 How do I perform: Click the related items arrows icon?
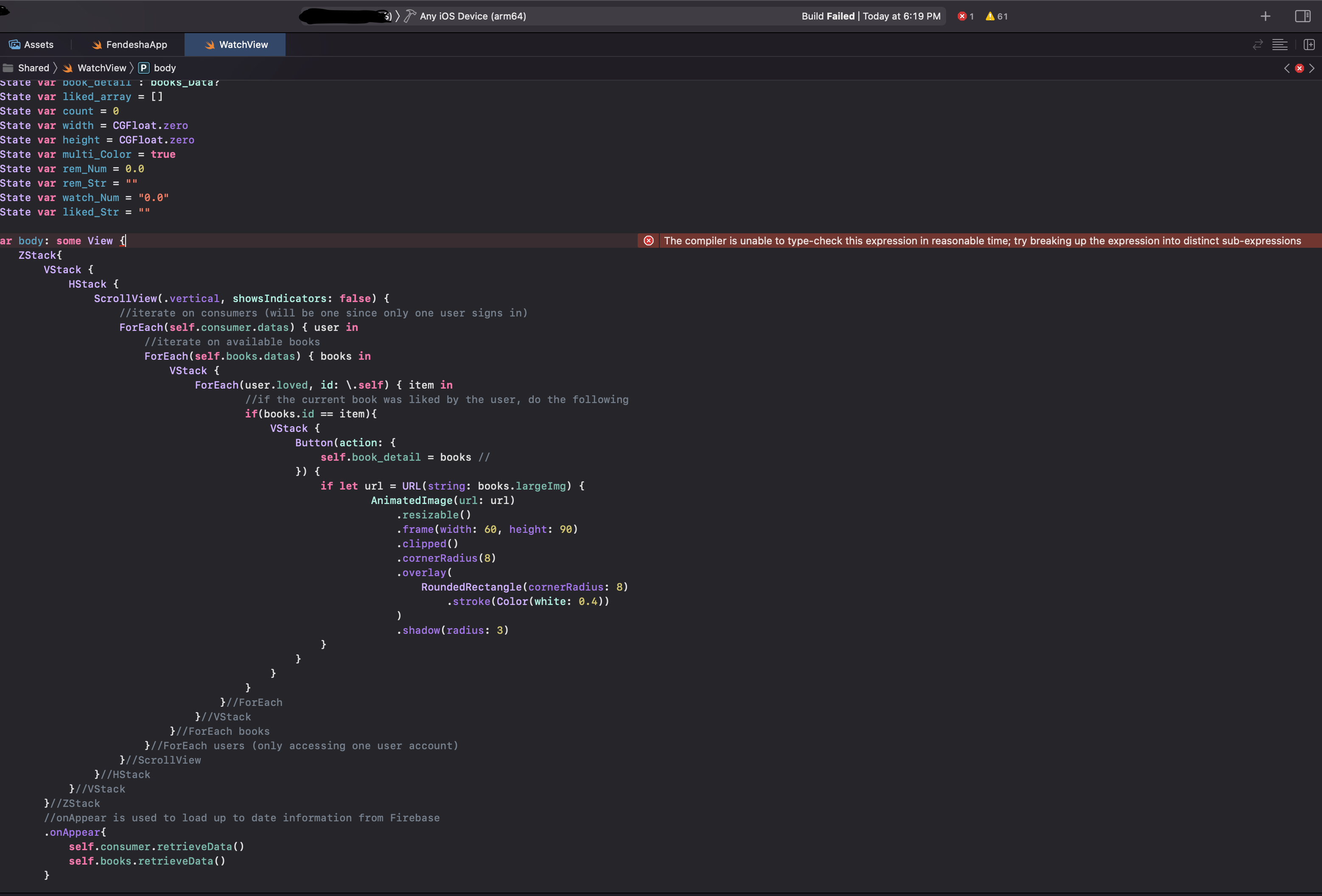pyautogui.click(x=1258, y=45)
